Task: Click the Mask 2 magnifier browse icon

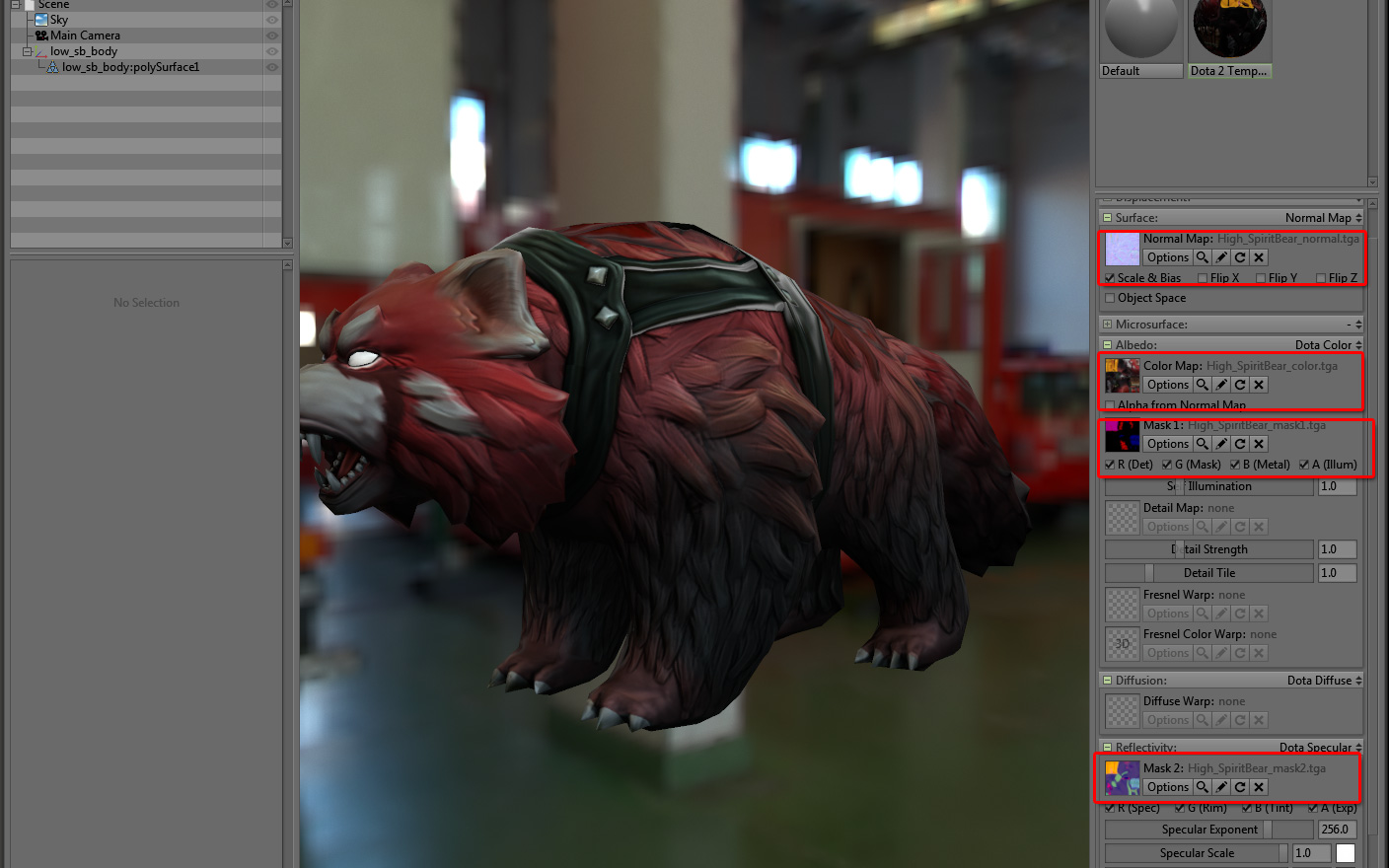Action: [1203, 787]
